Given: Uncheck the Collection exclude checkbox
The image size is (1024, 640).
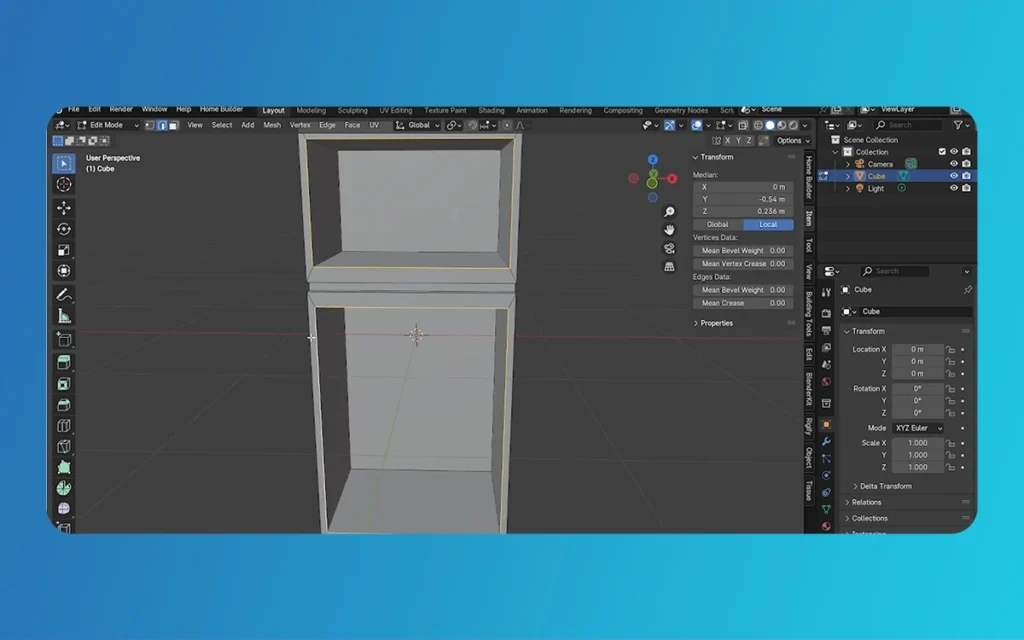Looking at the screenshot, I should (x=941, y=152).
